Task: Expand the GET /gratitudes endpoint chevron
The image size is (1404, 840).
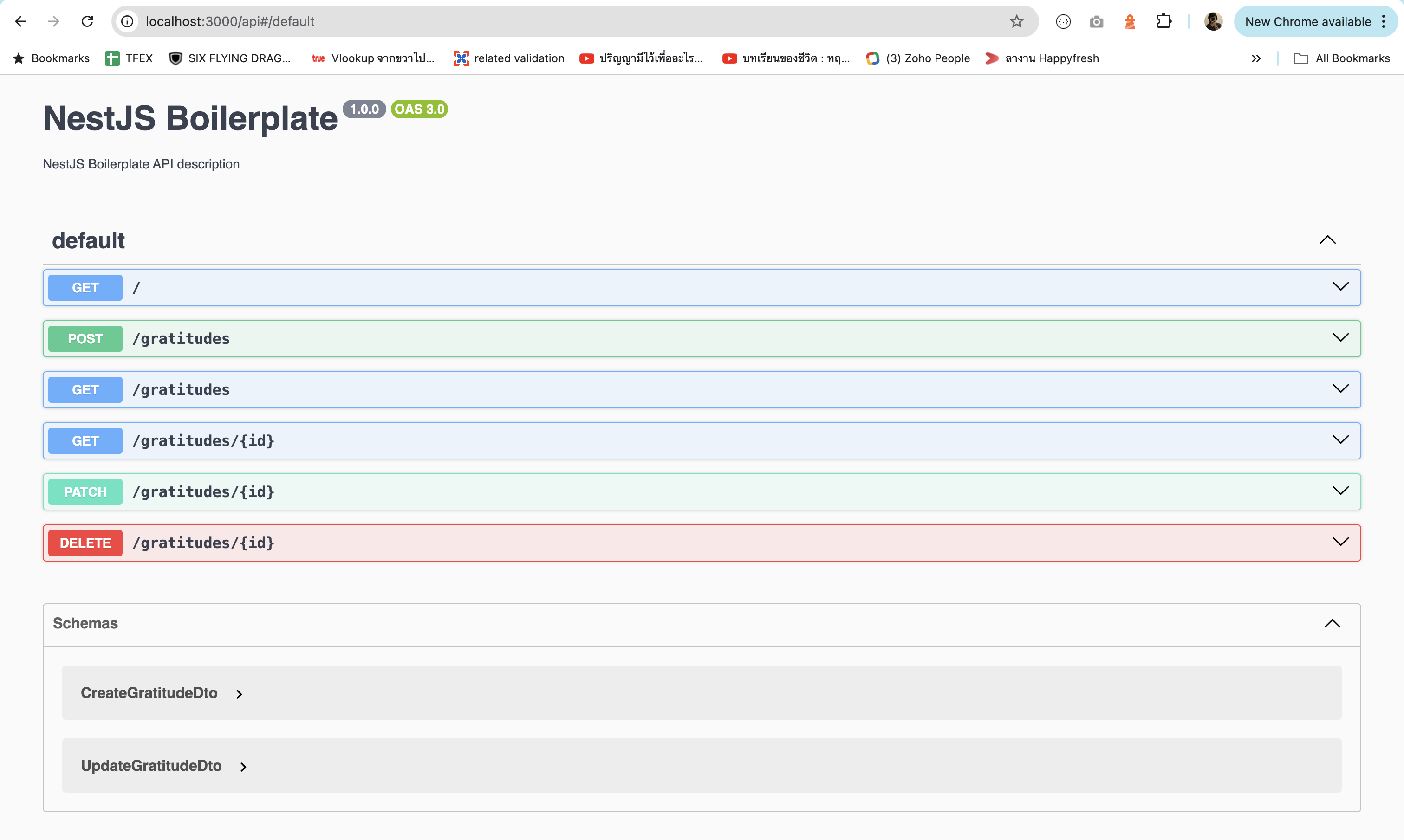Action: click(x=1340, y=388)
